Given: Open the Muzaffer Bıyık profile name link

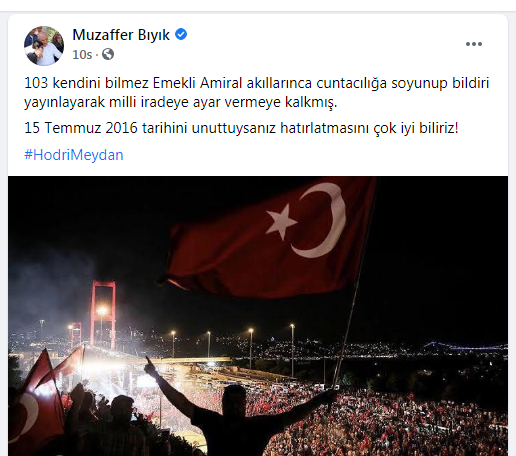Looking at the screenshot, I should [121, 35].
